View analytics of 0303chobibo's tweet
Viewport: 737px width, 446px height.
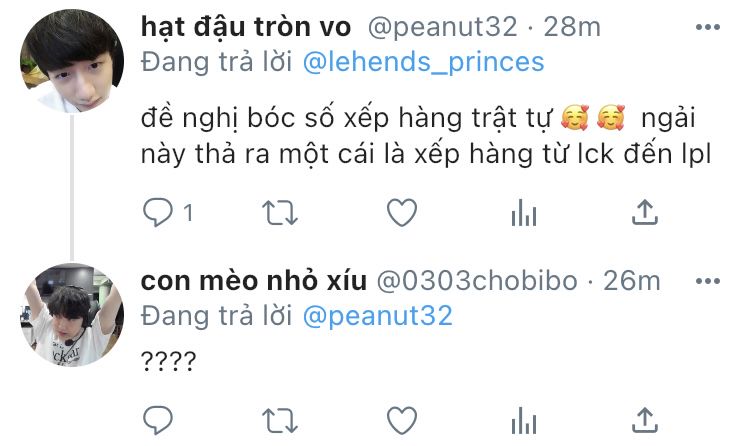pos(524,420)
